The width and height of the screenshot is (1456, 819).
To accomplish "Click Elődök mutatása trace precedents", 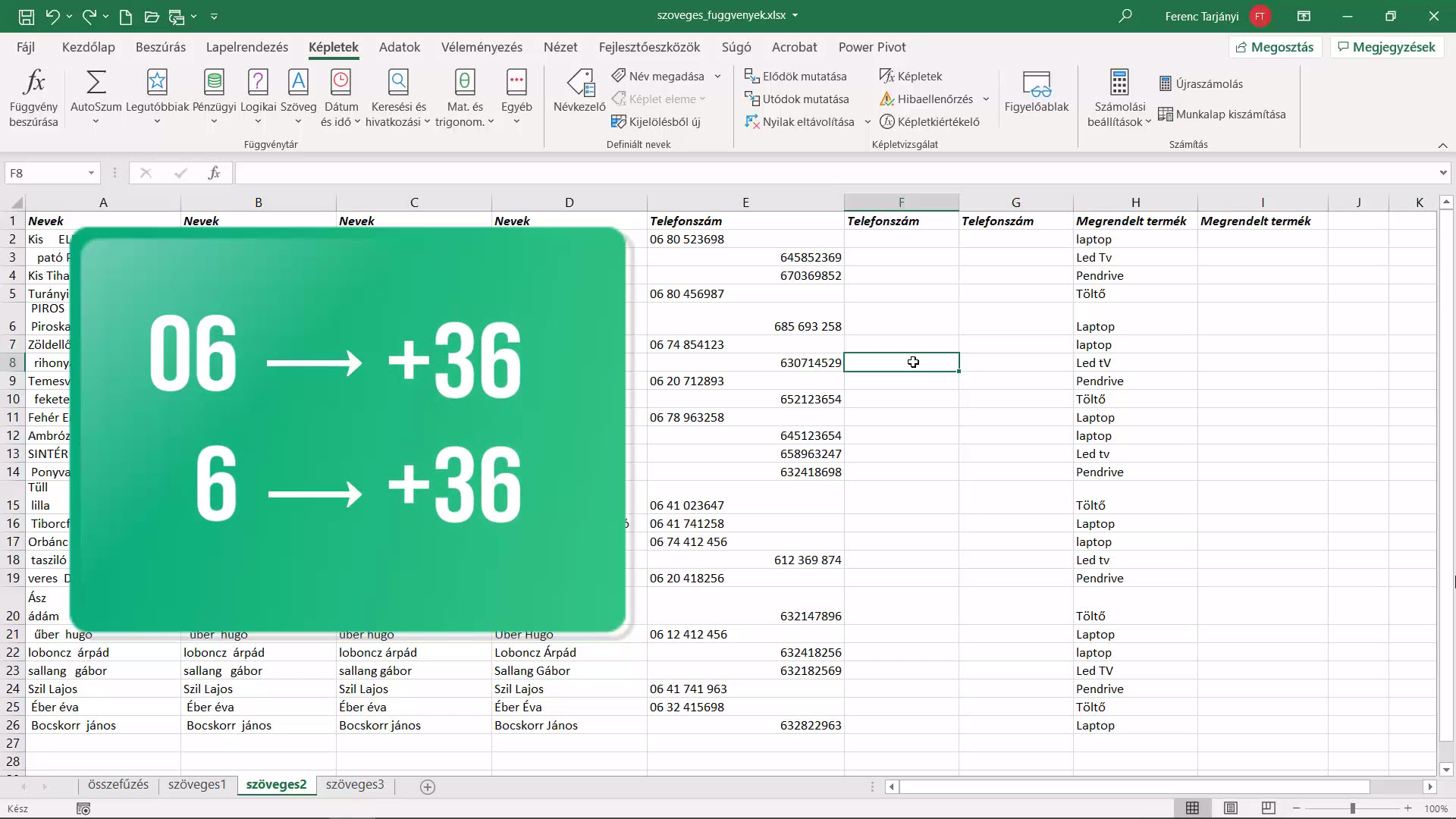I will coord(795,76).
